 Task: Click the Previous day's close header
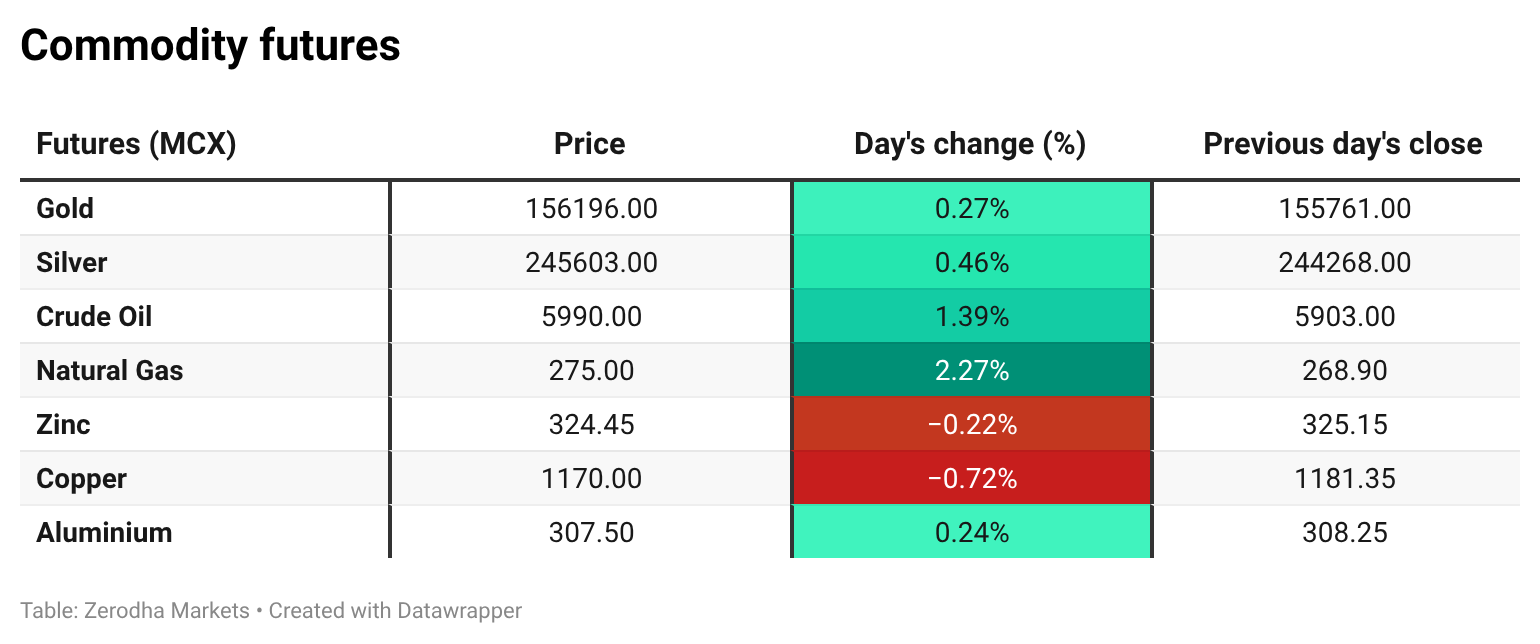[x=1343, y=144]
